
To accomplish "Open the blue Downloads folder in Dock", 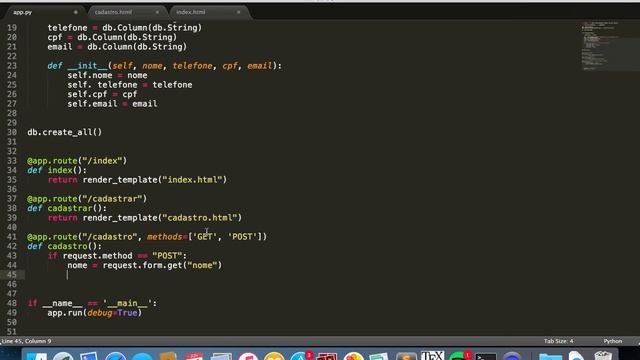I will tap(550, 357).
